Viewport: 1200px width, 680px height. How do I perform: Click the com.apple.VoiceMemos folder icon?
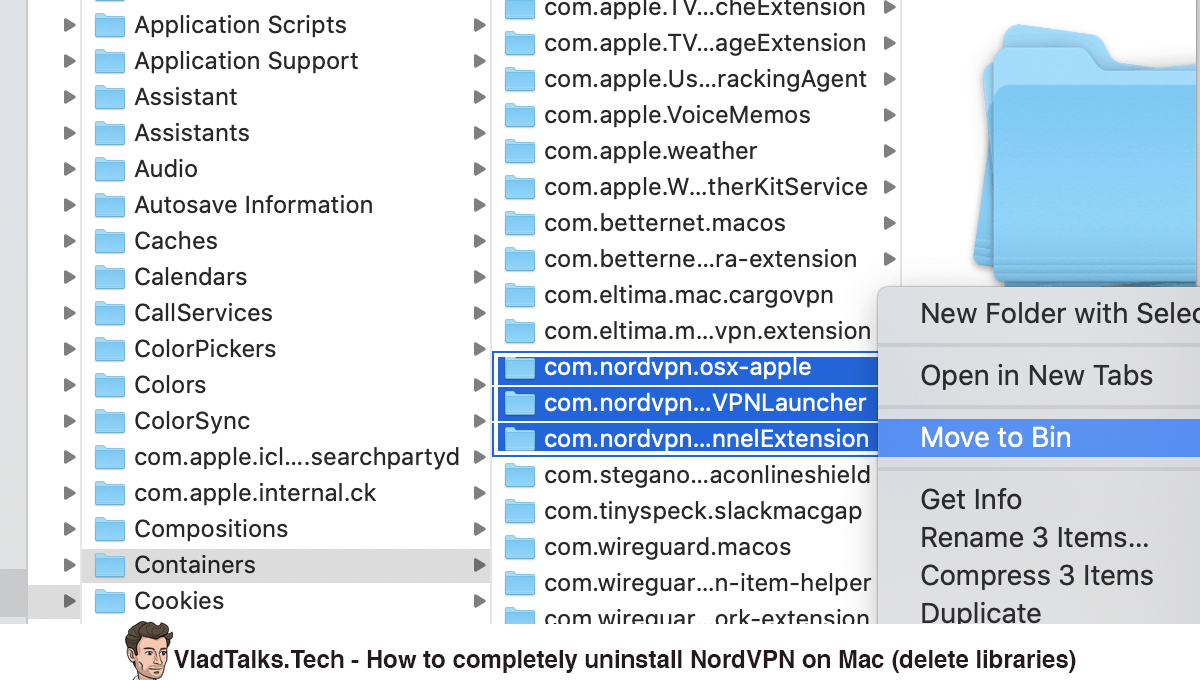click(x=520, y=115)
